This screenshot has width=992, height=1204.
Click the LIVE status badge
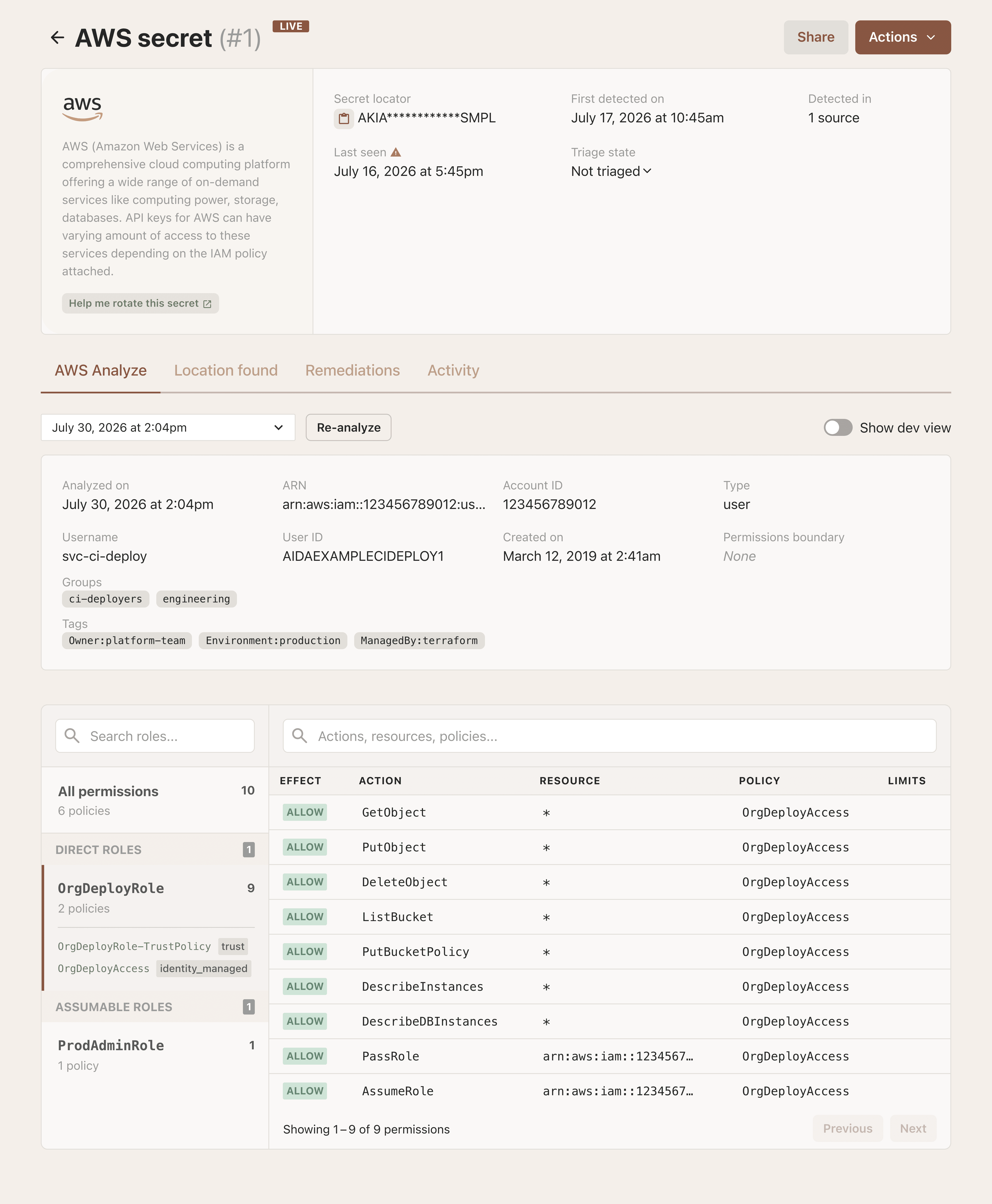(x=291, y=26)
